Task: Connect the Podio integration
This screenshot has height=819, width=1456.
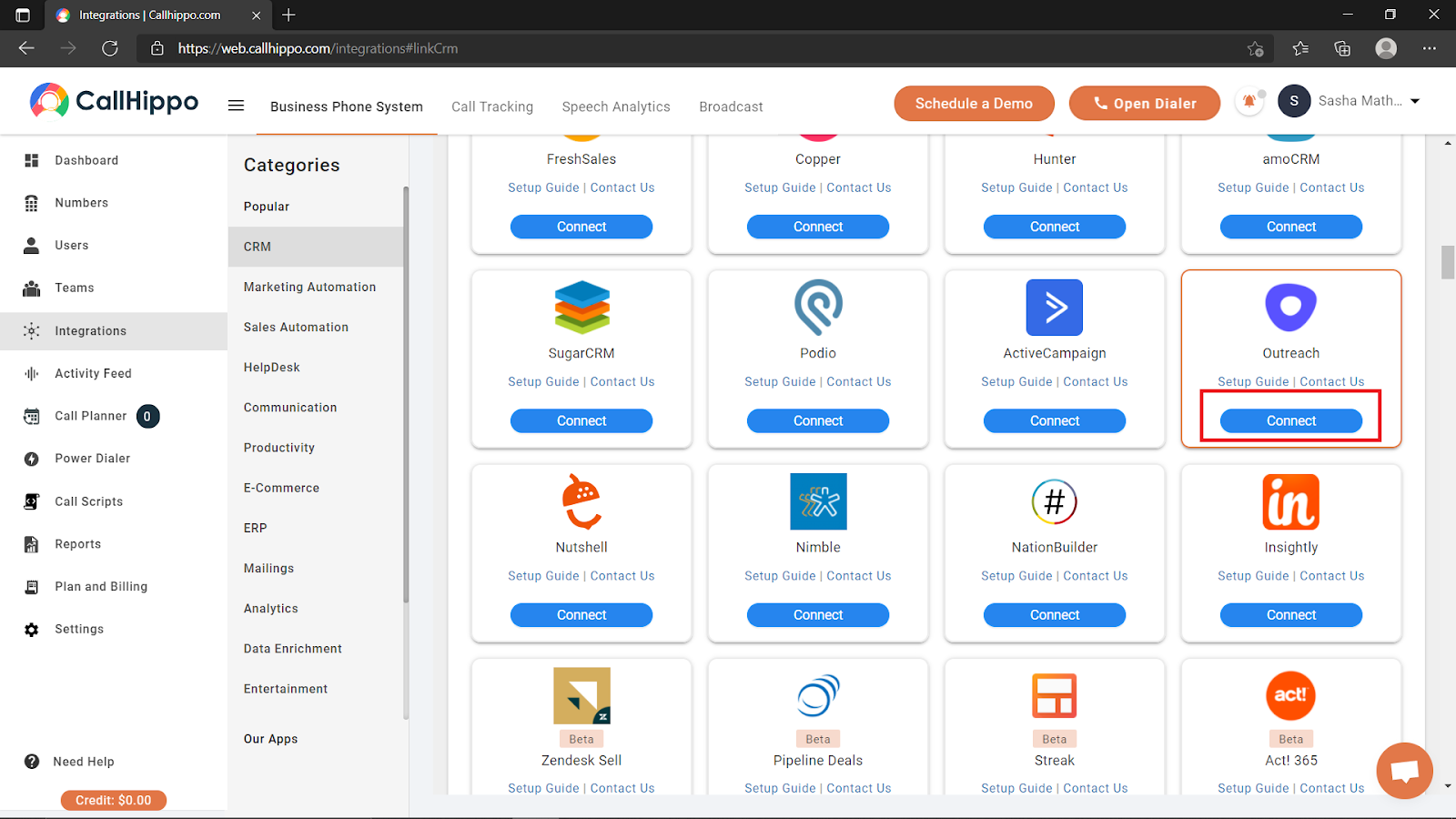Action: [818, 420]
